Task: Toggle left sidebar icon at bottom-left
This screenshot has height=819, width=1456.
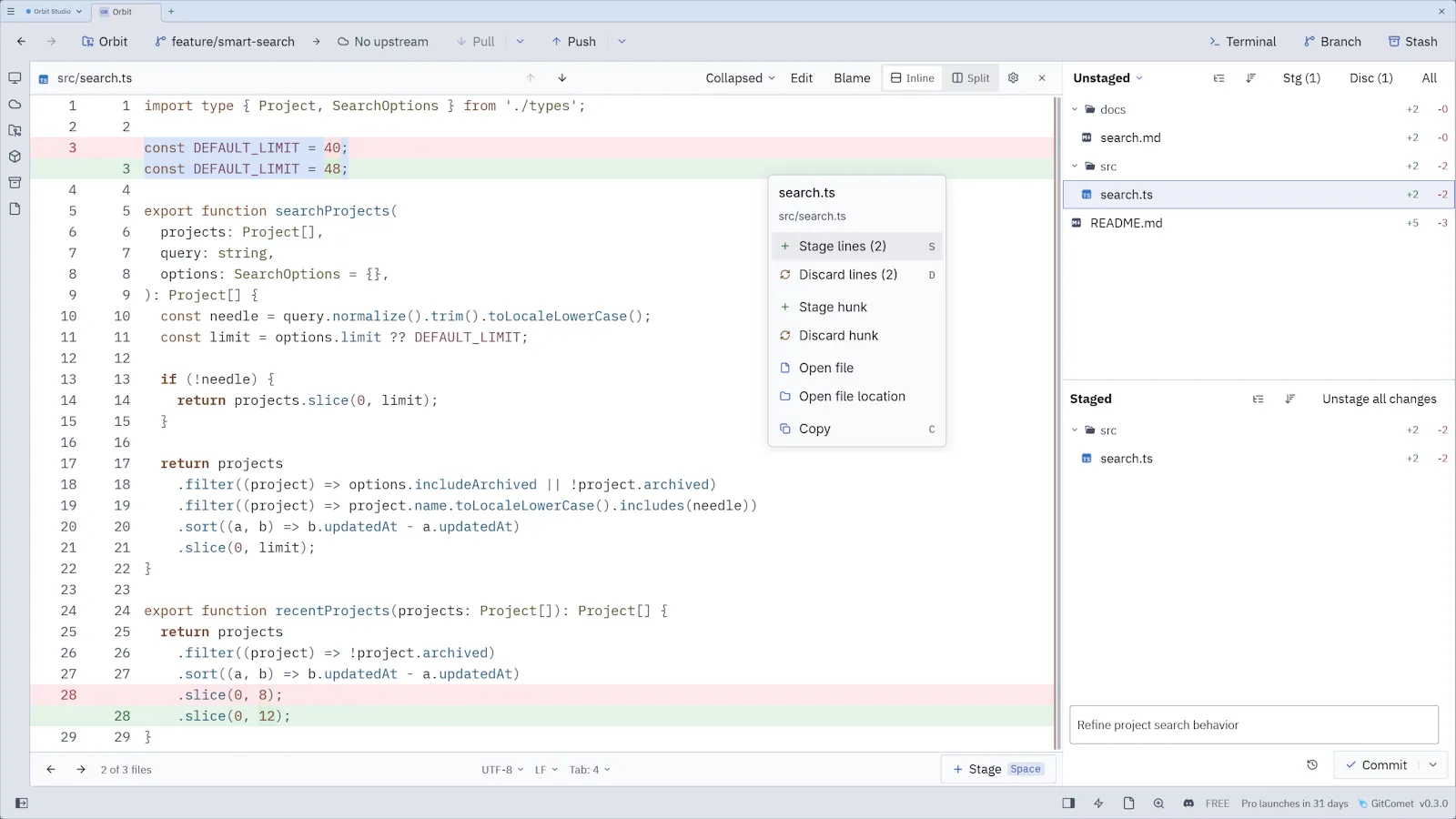Action: 22,804
